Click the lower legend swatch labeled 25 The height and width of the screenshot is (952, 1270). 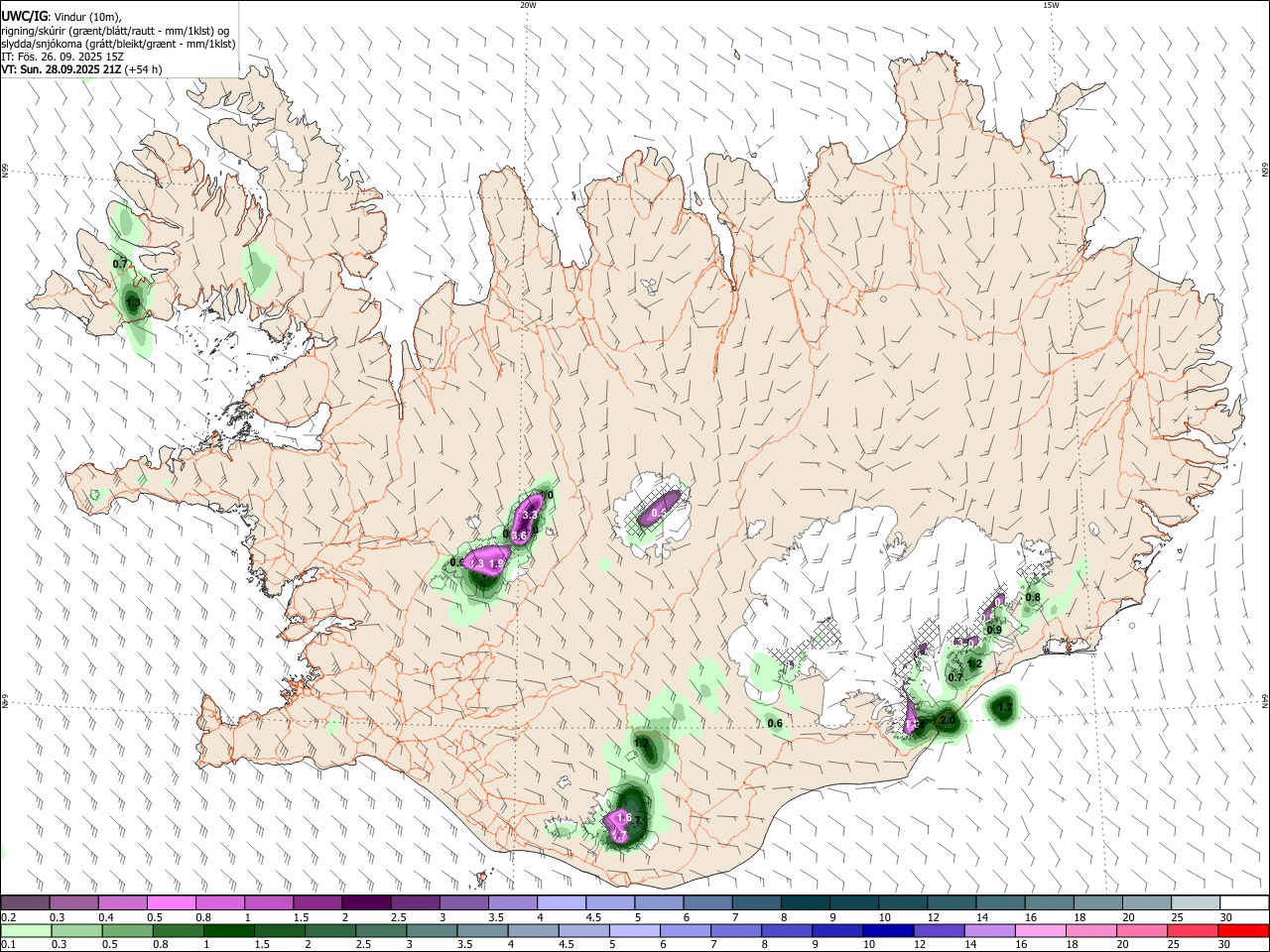click(x=1193, y=931)
